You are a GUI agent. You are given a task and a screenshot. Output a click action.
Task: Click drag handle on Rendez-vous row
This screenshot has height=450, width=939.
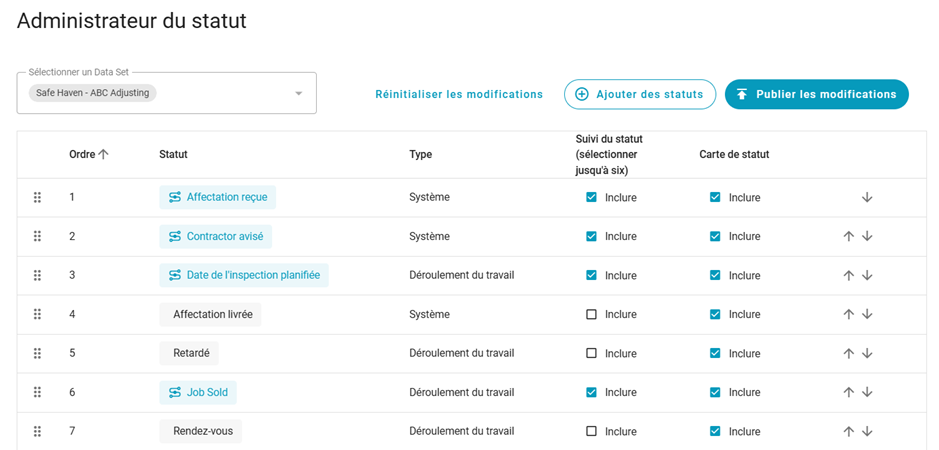click(x=37, y=432)
